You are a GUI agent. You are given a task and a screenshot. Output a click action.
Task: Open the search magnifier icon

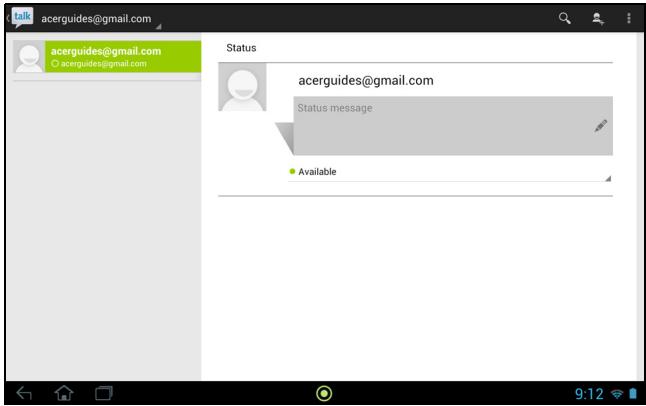click(x=564, y=18)
